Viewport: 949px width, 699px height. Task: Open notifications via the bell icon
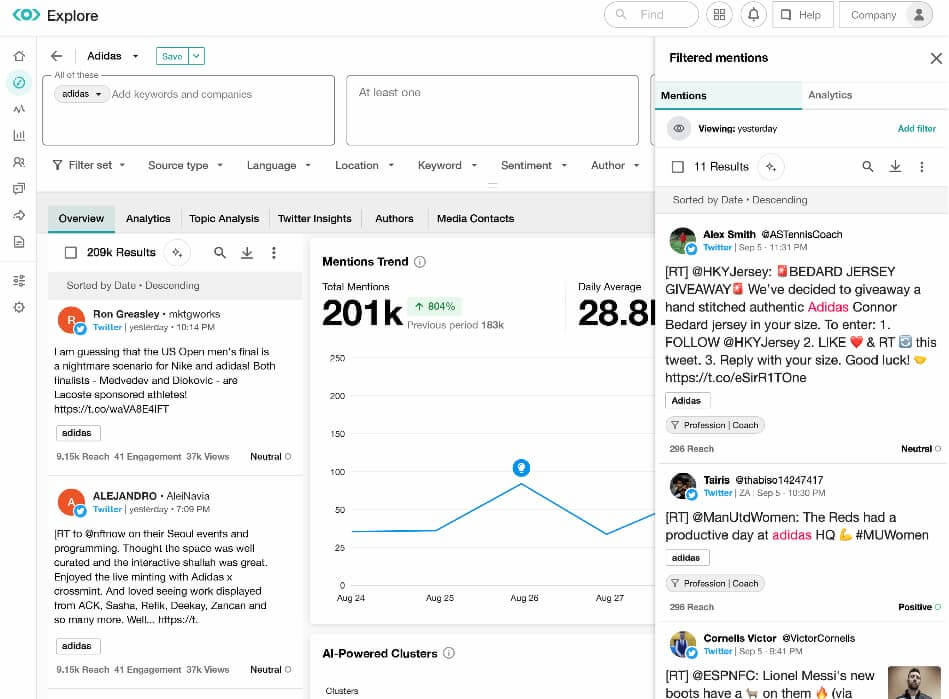click(753, 15)
